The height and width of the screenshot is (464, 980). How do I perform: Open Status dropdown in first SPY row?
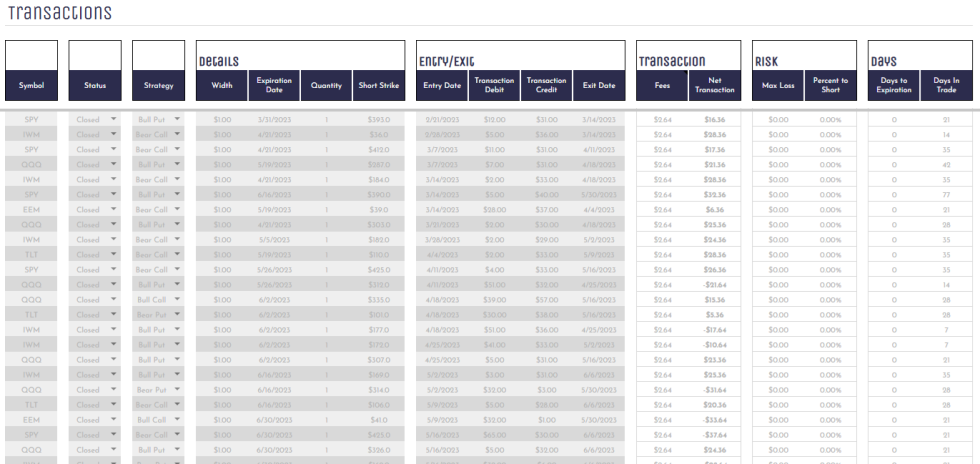(x=114, y=119)
